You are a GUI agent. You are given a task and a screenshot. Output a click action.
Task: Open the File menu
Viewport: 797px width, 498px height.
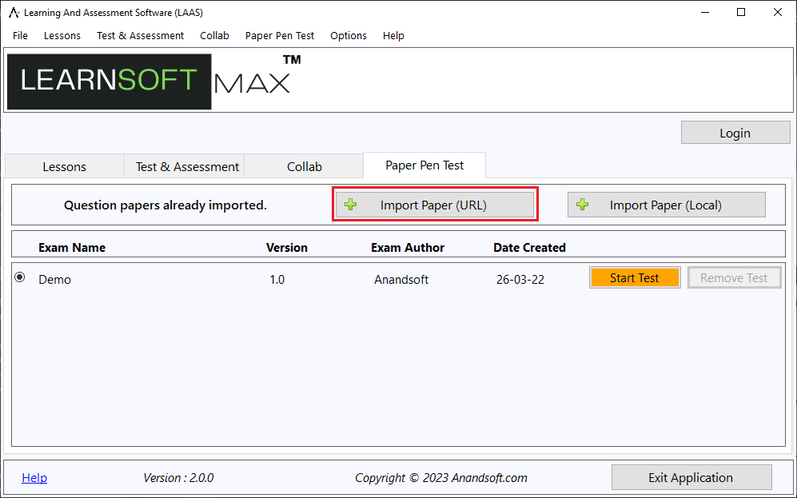pos(20,35)
